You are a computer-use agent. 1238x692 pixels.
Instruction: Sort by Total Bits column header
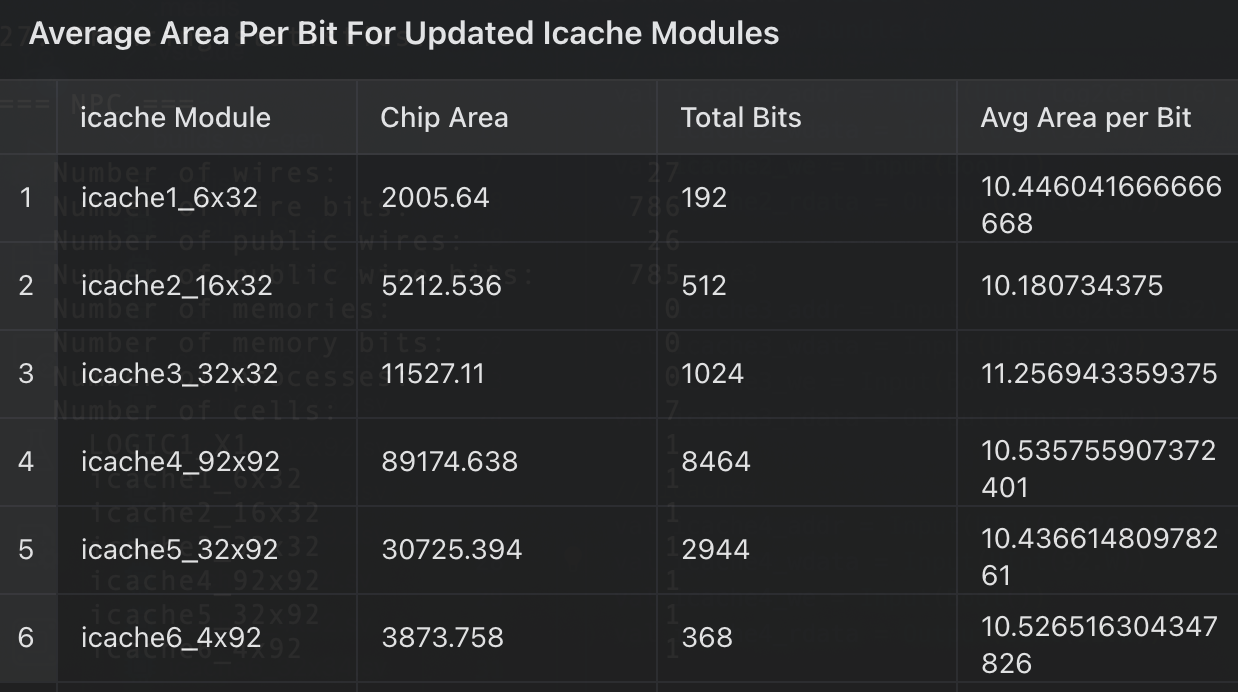(x=741, y=117)
